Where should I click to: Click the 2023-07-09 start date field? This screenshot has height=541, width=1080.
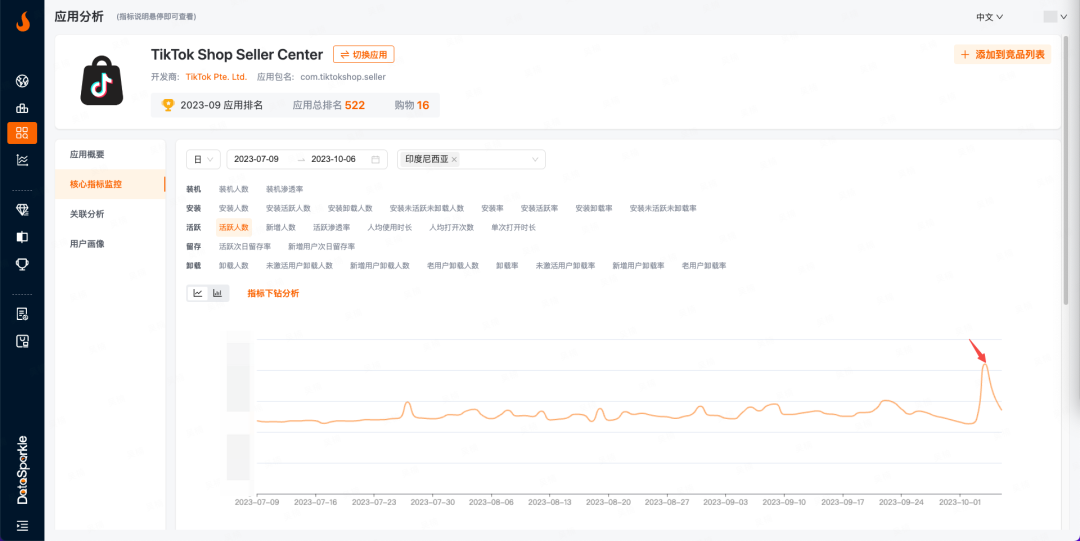pyautogui.click(x=256, y=159)
